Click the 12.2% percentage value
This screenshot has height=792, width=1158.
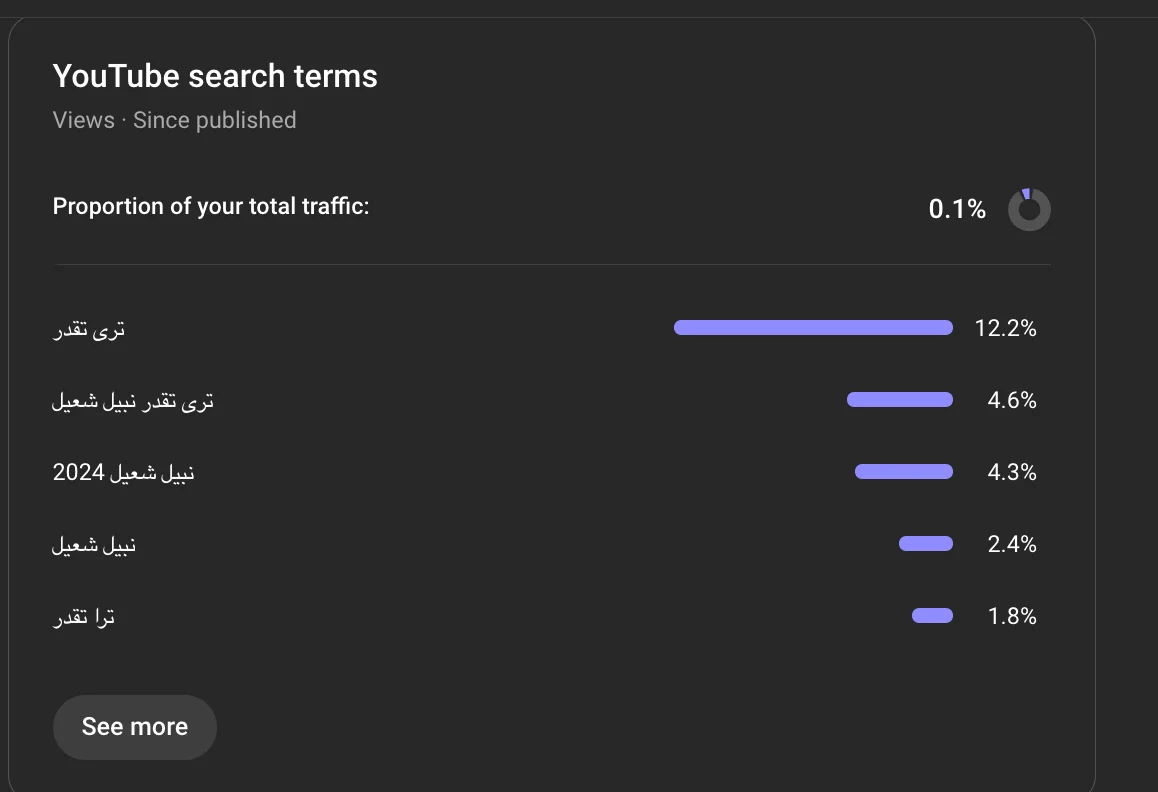1005,328
